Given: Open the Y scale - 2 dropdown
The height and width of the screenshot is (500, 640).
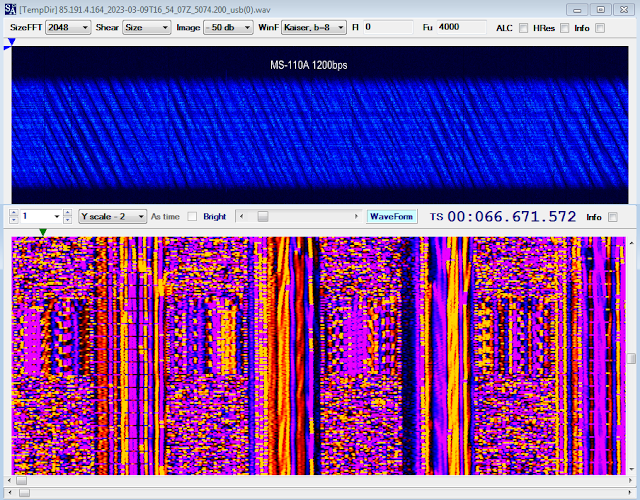Looking at the screenshot, I should pyautogui.click(x=112, y=216).
